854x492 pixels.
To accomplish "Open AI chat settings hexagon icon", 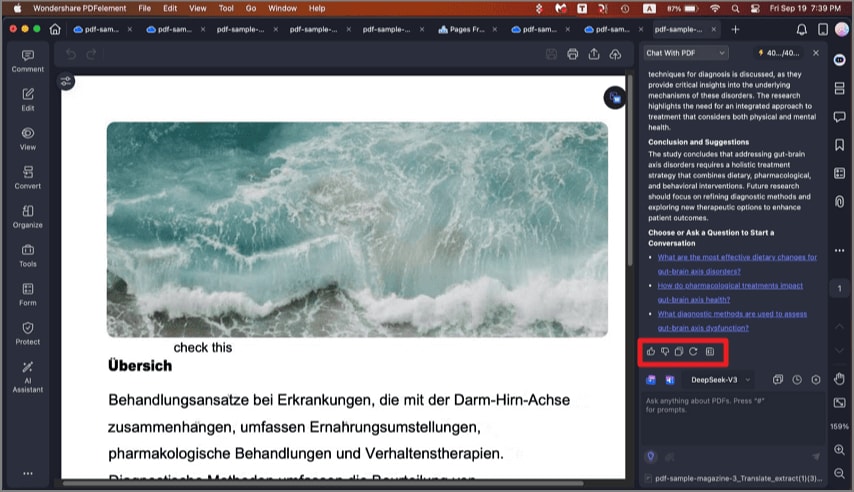I will (x=816, y=380).
